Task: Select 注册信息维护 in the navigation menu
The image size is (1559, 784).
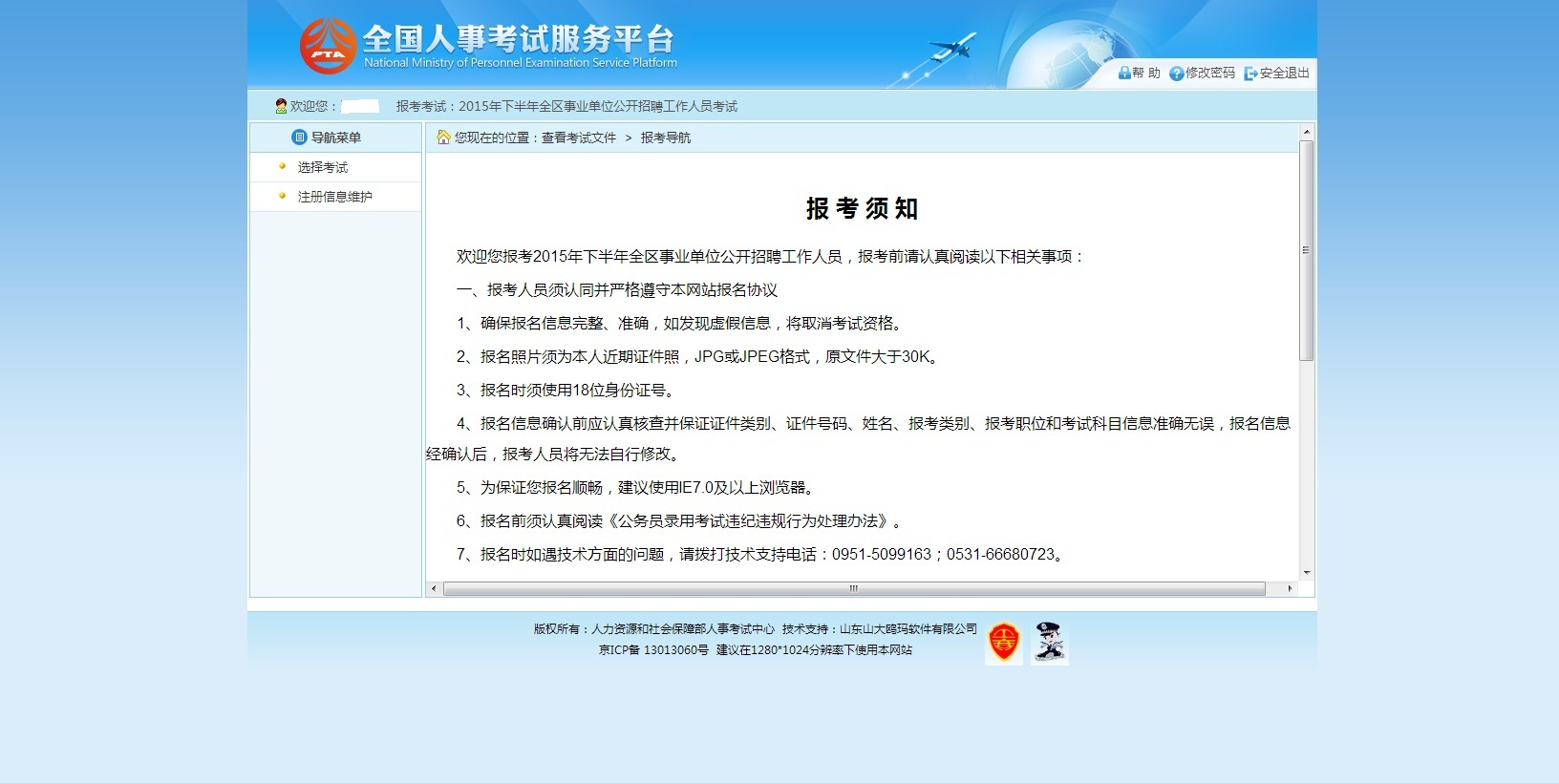Action: click(335, 197)
